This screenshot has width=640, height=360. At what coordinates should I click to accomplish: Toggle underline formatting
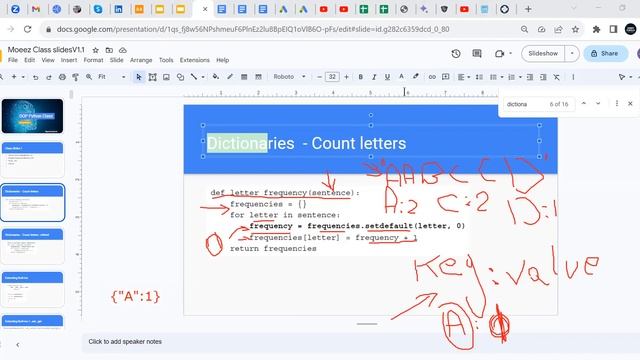(387, 77)
